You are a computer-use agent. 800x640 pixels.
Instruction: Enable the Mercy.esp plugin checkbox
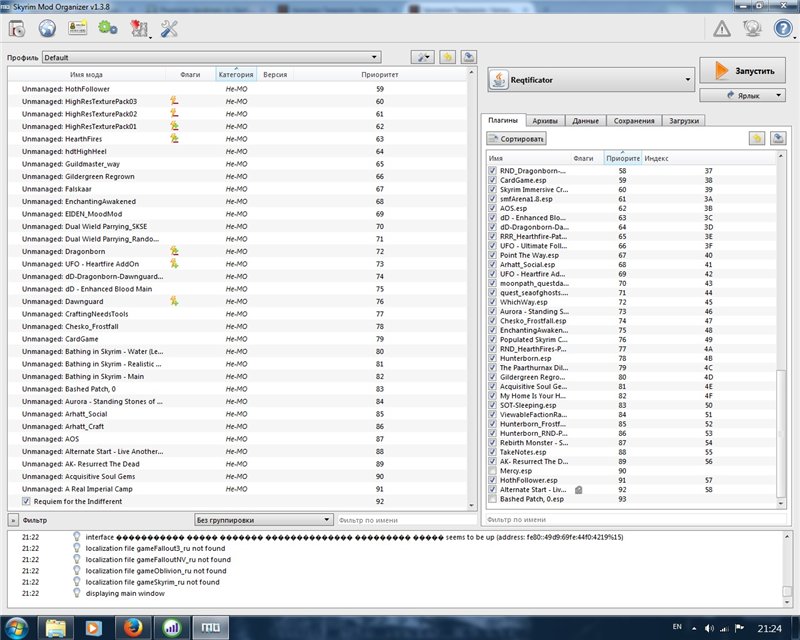pyautogui.click(x=492, y=471)
